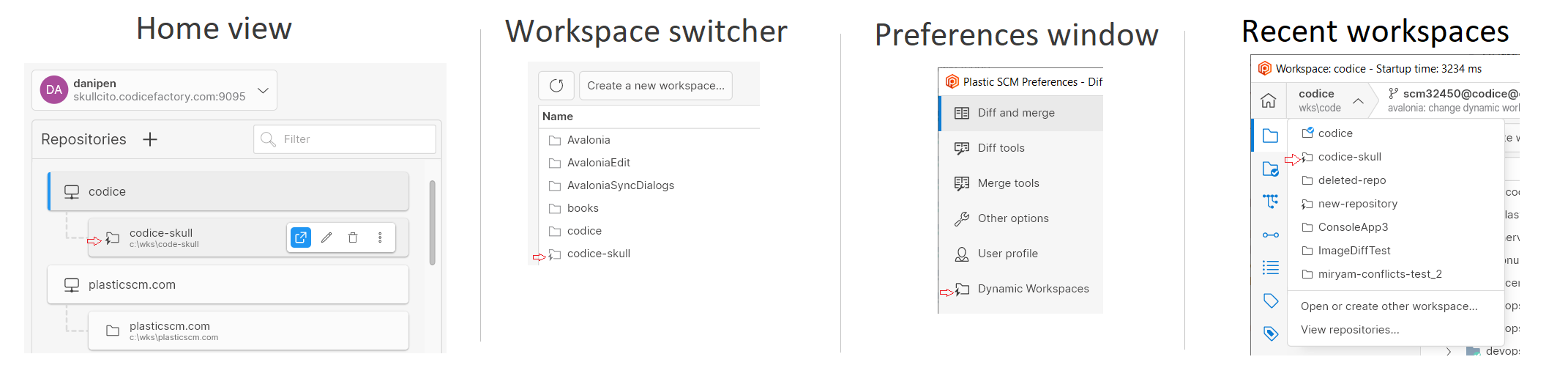Viewport: 1568px width, 387px height.
Task: Collapse the codice workspace dropdown chevron
Action: point(1359,100)
